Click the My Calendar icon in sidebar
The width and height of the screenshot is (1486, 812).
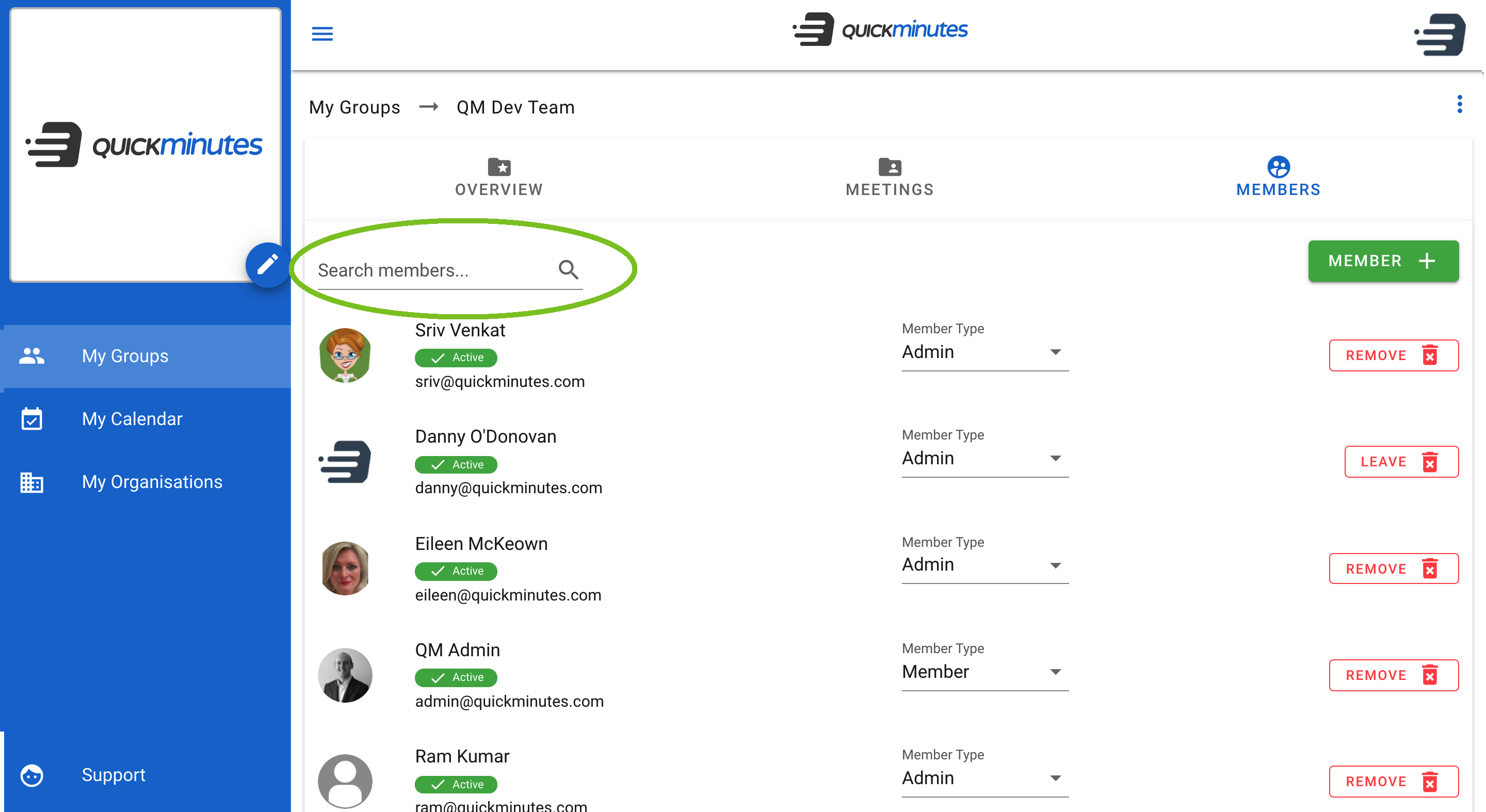tap(31, 419)
